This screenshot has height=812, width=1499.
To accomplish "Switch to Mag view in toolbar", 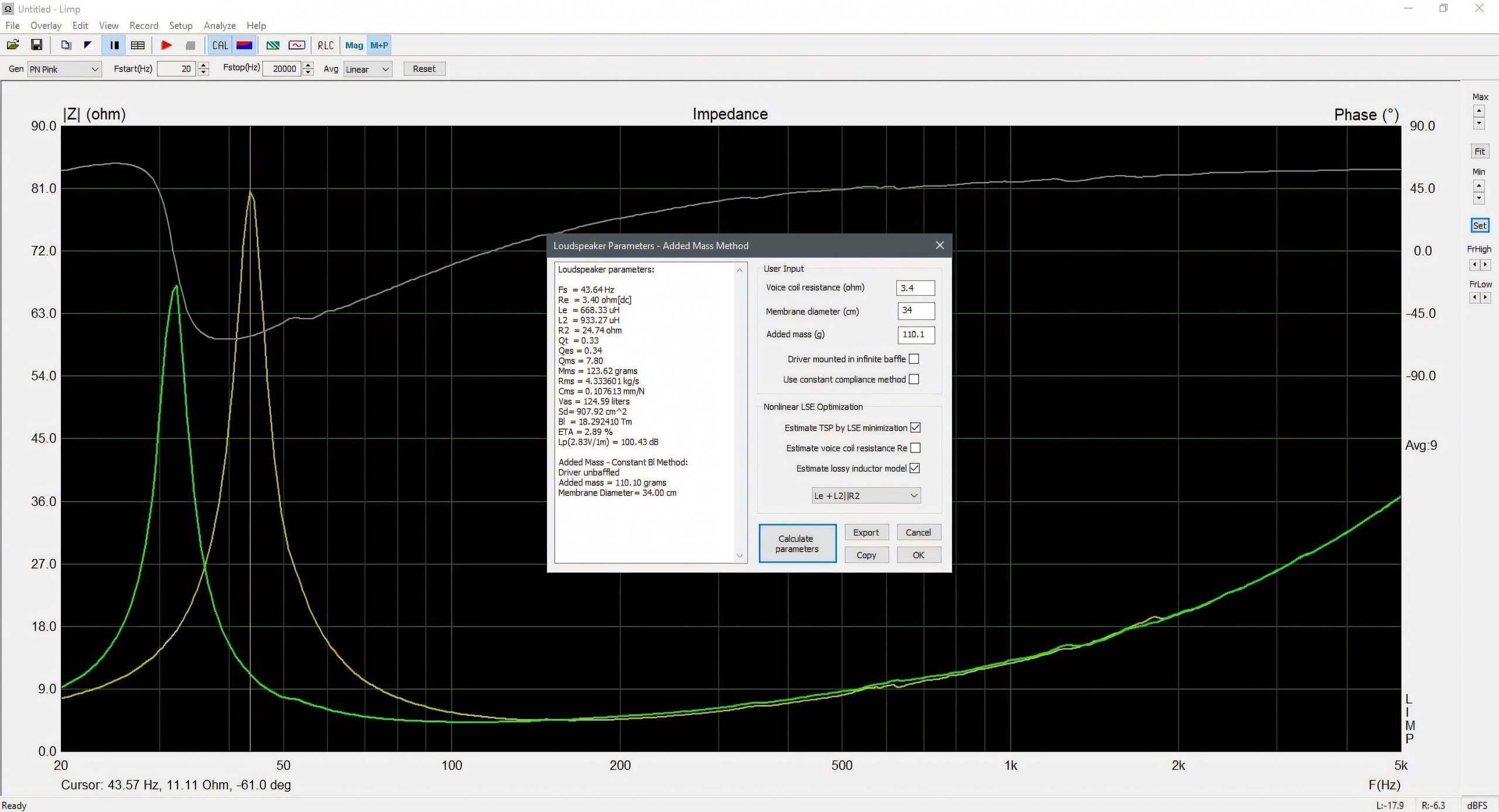I will pyautogui.click(x=354, y=45).
